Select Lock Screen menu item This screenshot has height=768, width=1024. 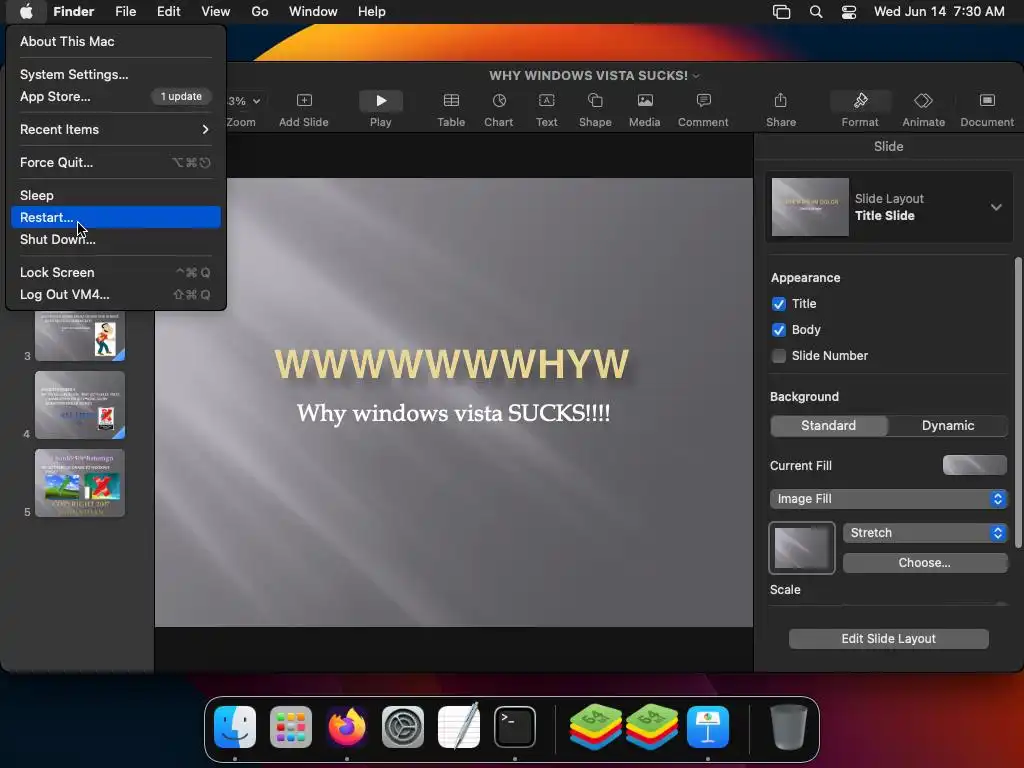[x=116, y=272]
